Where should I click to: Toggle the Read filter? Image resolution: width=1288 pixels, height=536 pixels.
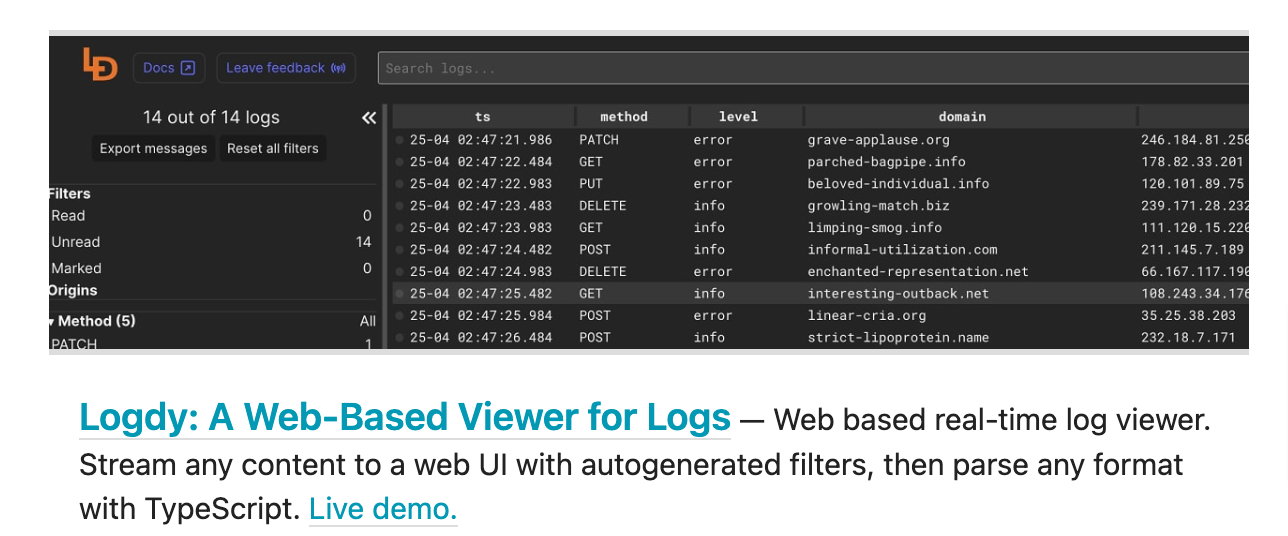point(69,216)
